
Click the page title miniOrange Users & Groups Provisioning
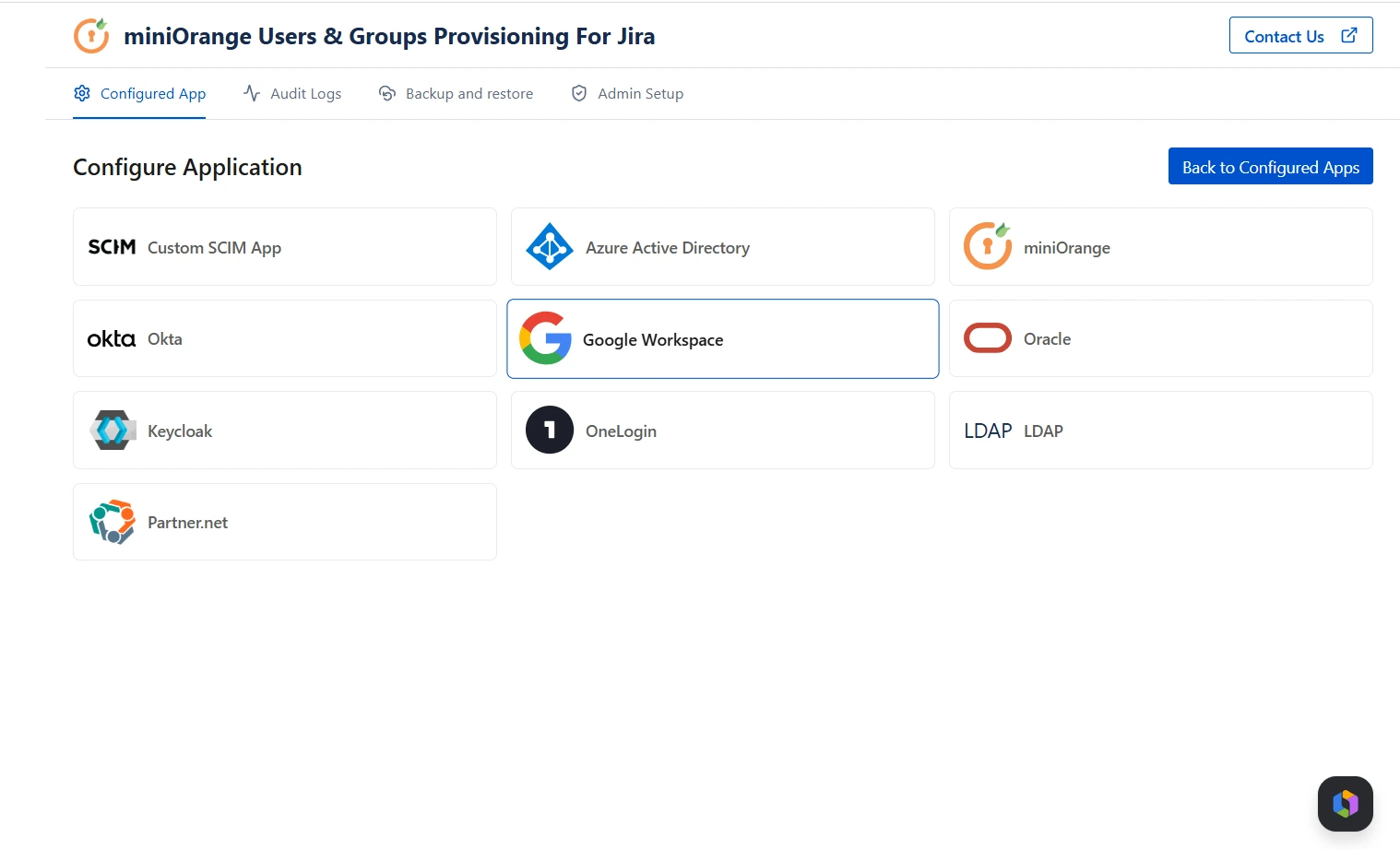point(389,36)
